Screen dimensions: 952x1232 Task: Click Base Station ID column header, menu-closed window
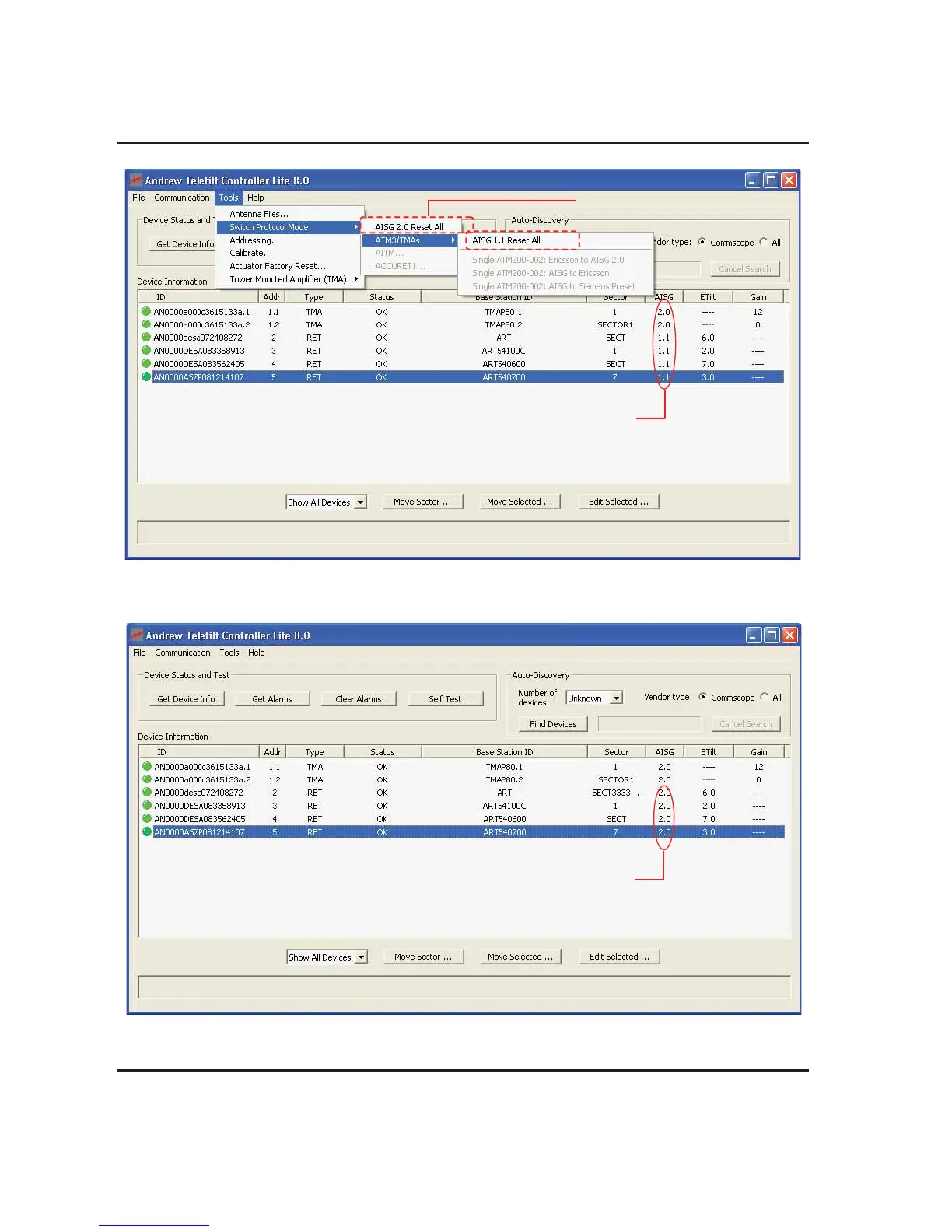click(x=505, y=752)
